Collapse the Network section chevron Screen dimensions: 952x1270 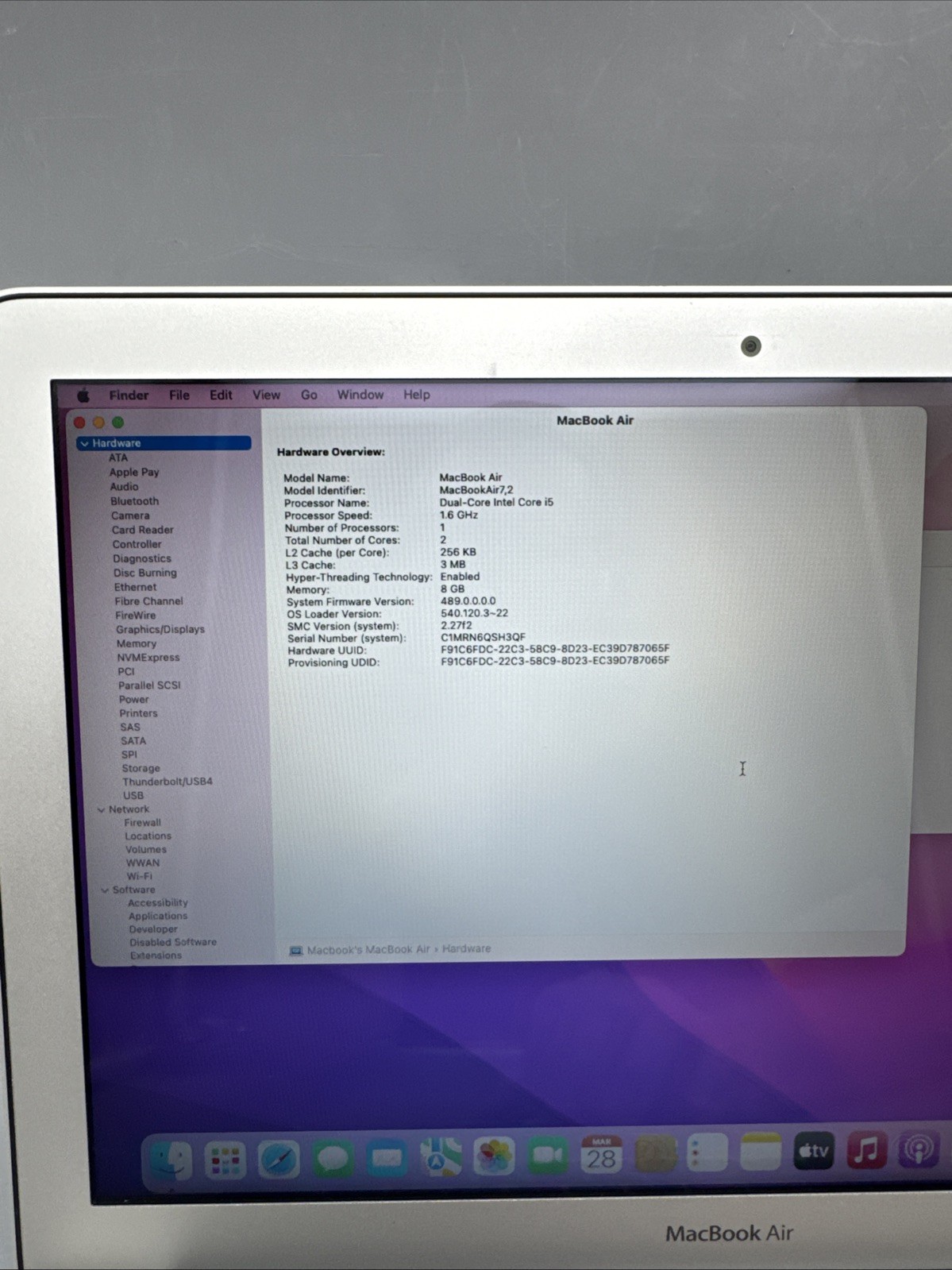(101, 810)
